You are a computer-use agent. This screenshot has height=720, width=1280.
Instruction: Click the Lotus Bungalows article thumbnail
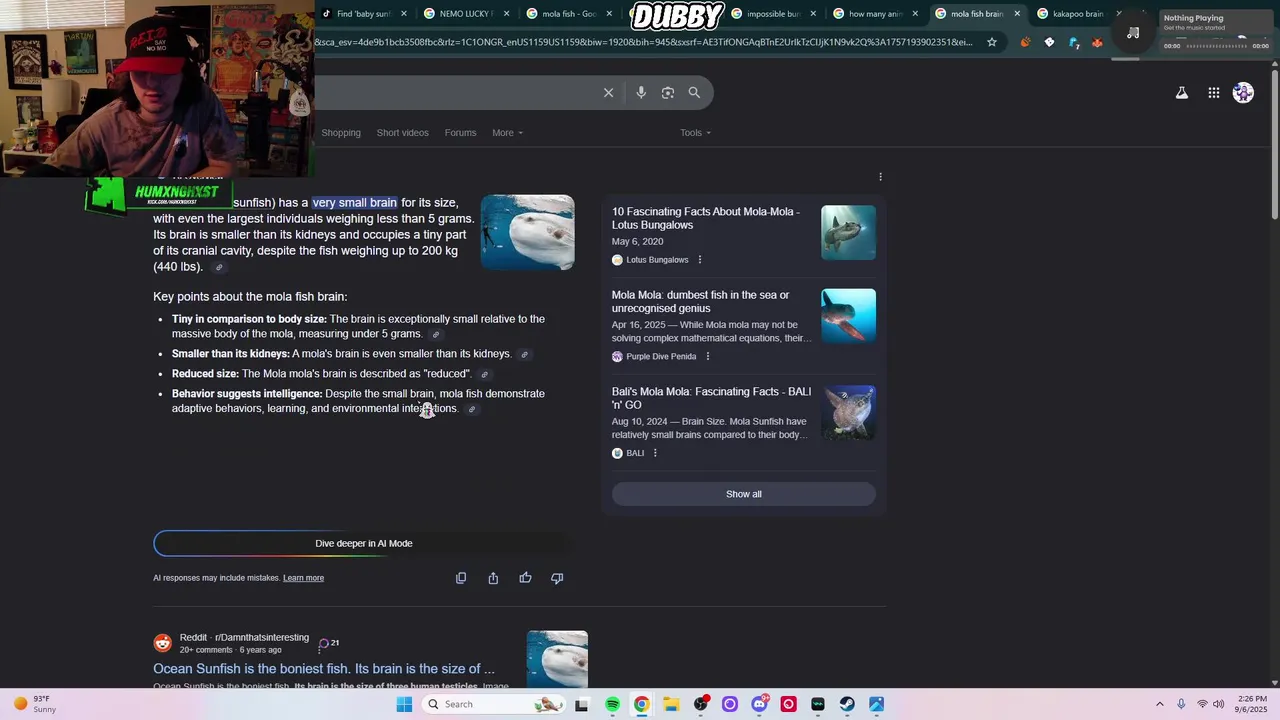coord(848,232)
